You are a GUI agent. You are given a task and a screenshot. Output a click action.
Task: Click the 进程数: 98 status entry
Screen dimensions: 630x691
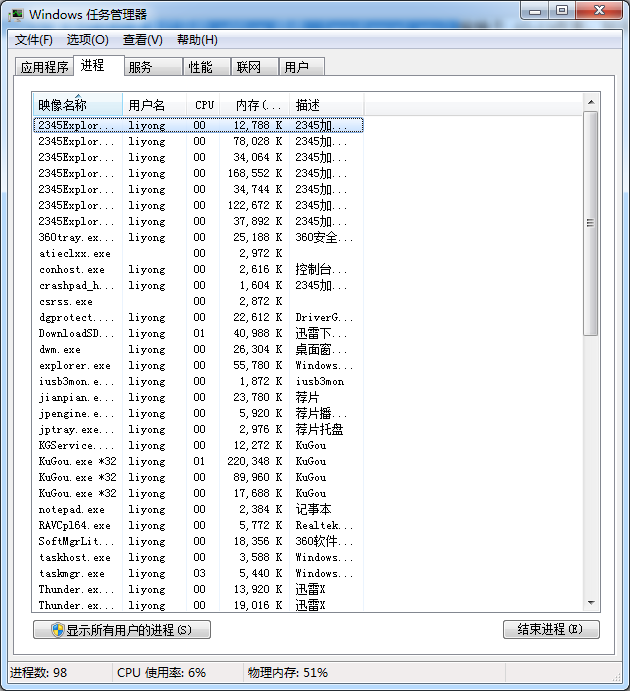(x=38, y=673)
